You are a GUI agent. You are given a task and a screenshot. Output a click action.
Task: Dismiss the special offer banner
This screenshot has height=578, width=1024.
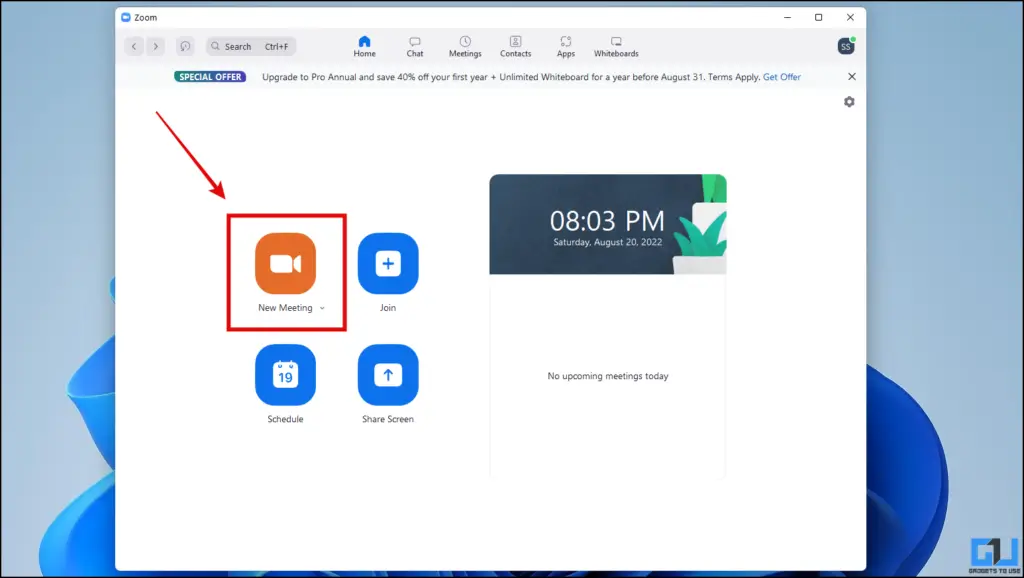[x=852, y=76]
